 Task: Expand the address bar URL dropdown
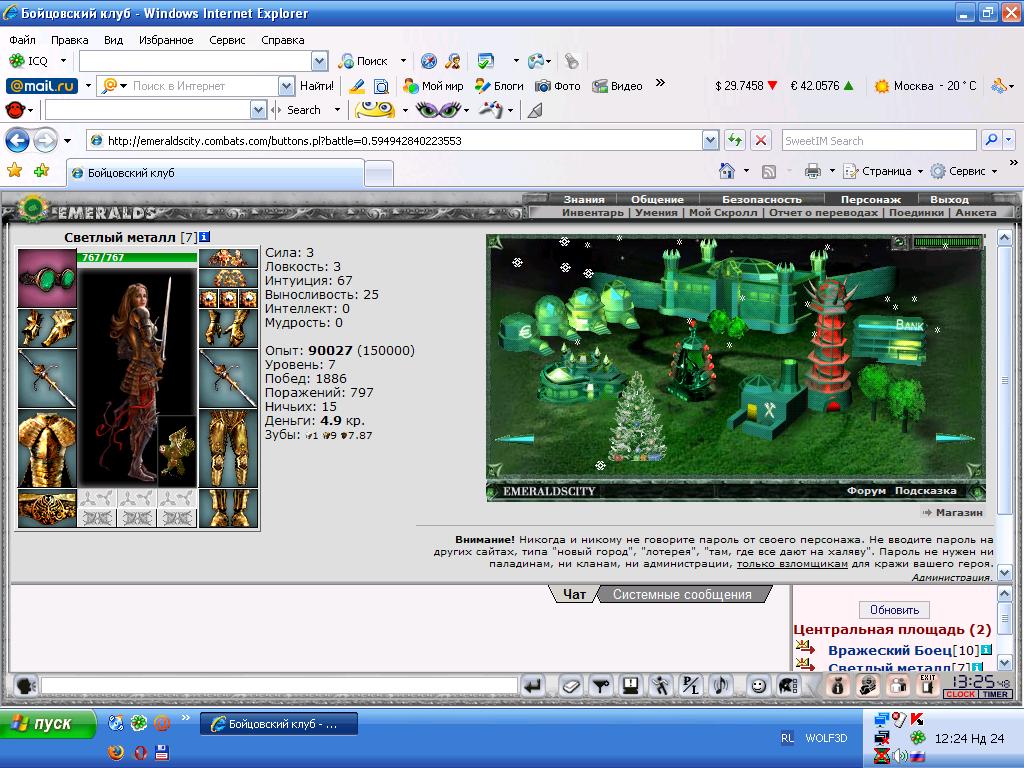click(711, 140)
